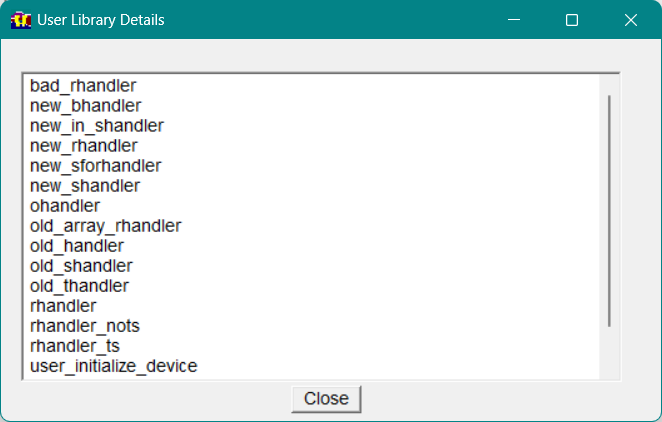The width and height of the screenshot is (662, 422).
Task: Select the rhandler entry
Action: point(63,306)
